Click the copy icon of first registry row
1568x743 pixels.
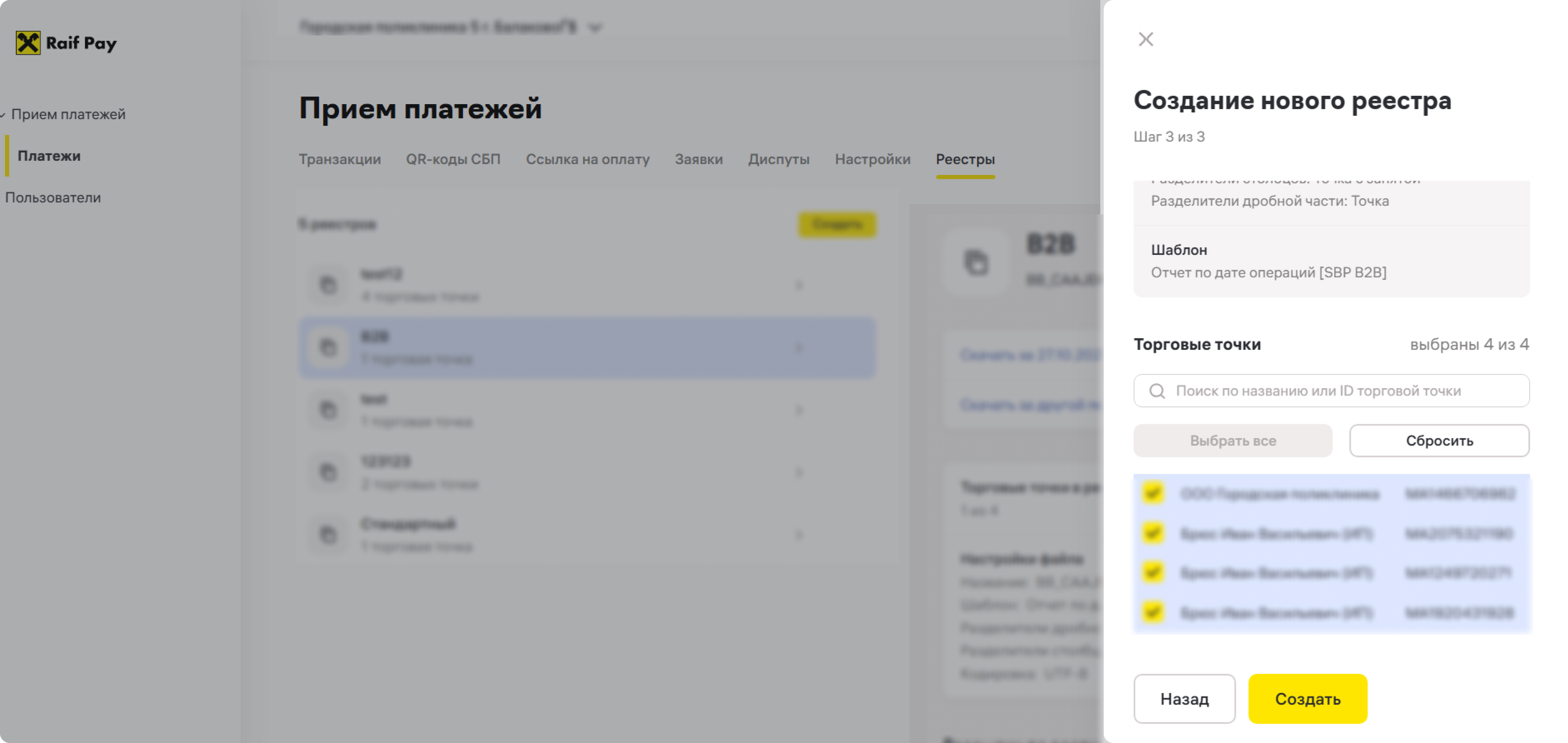point(328,285)
